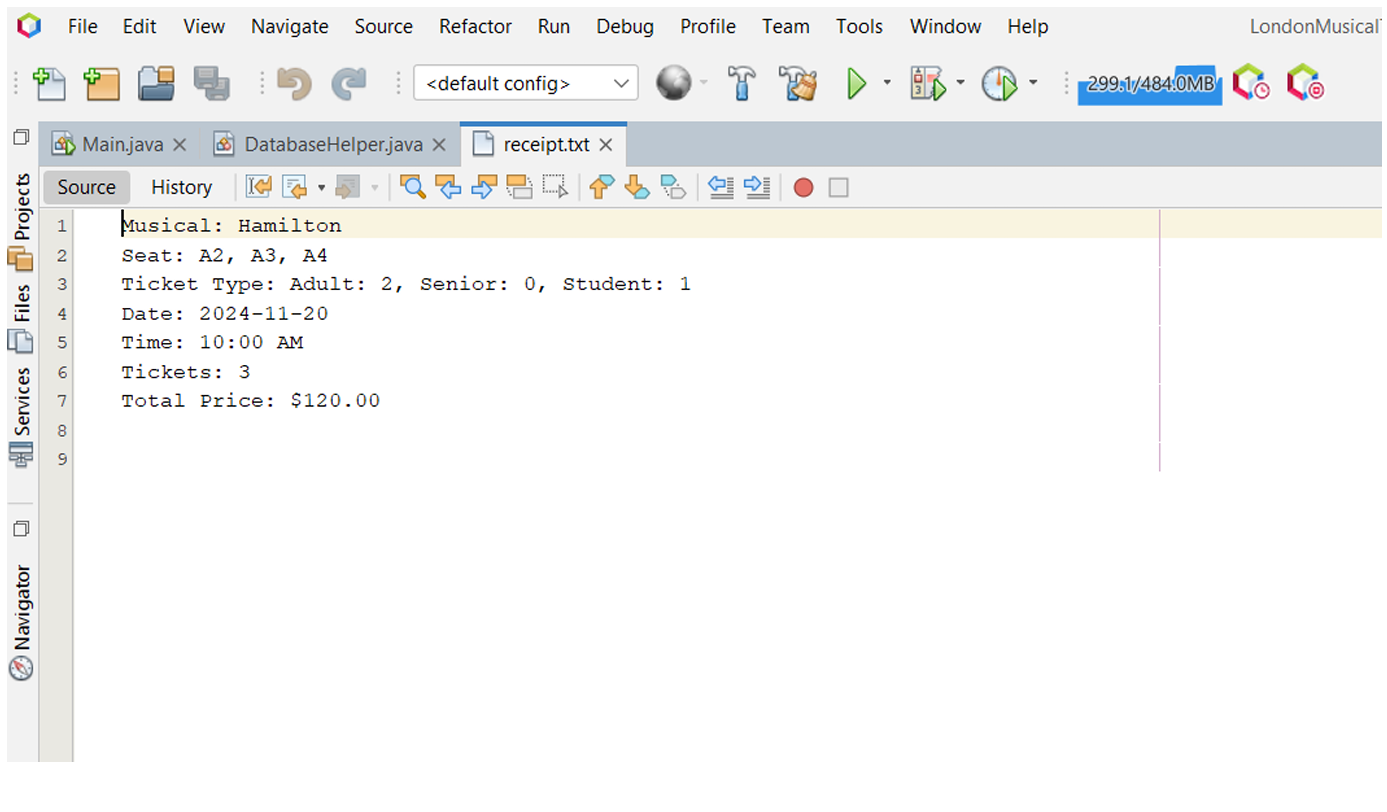Open the Refactor menu
This screenshot has height=812, width=1387.
click(x=475, y=26)
